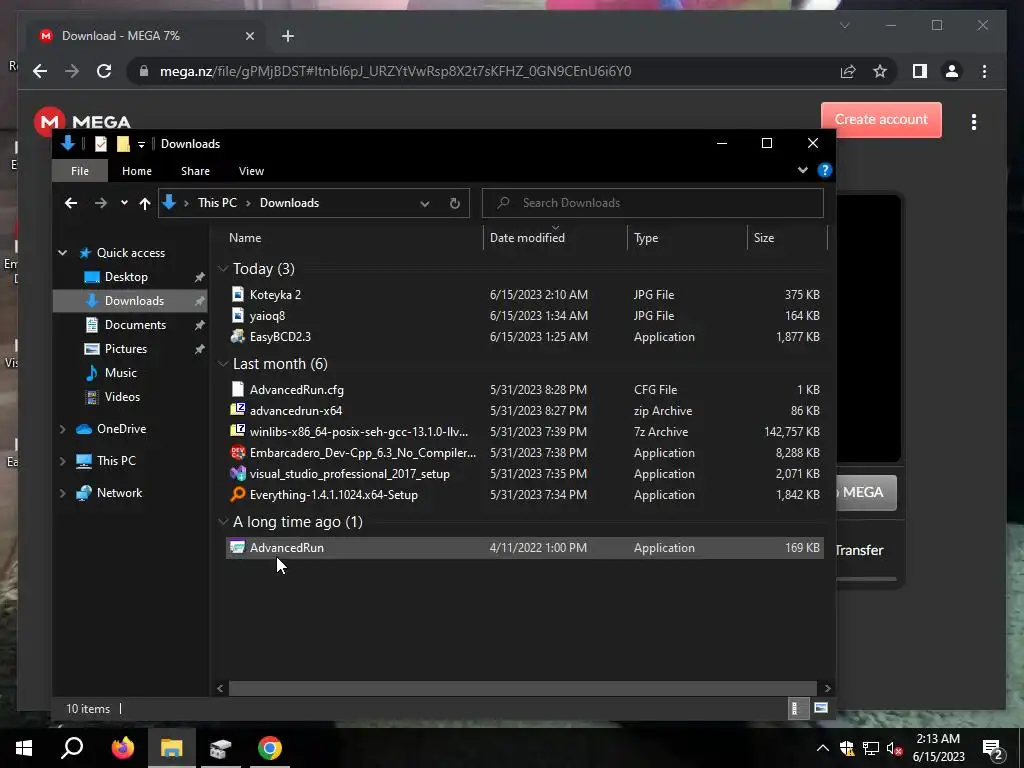Select visual_studio_professional_2017_setup
Screen dimensions: 1024x768
pyautogui.click(x=525, y=473)
